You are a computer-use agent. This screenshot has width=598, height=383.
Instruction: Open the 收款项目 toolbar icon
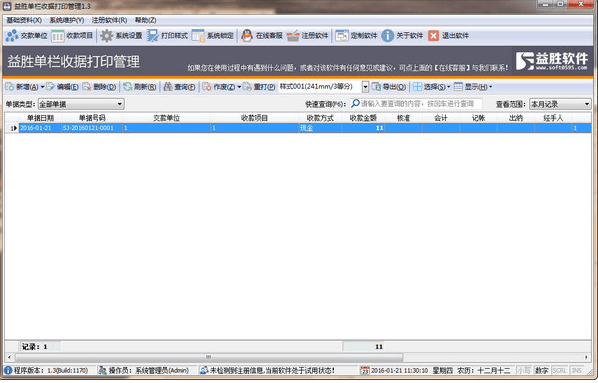pos(58,36)
